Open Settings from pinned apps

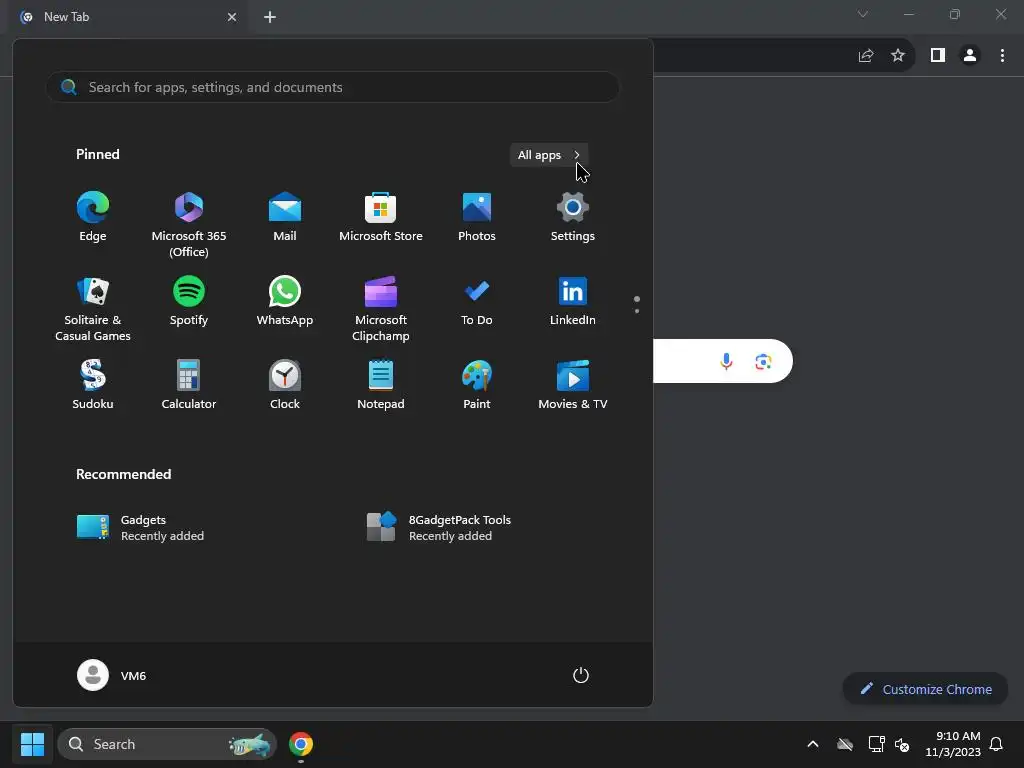[x=573, y=217]
